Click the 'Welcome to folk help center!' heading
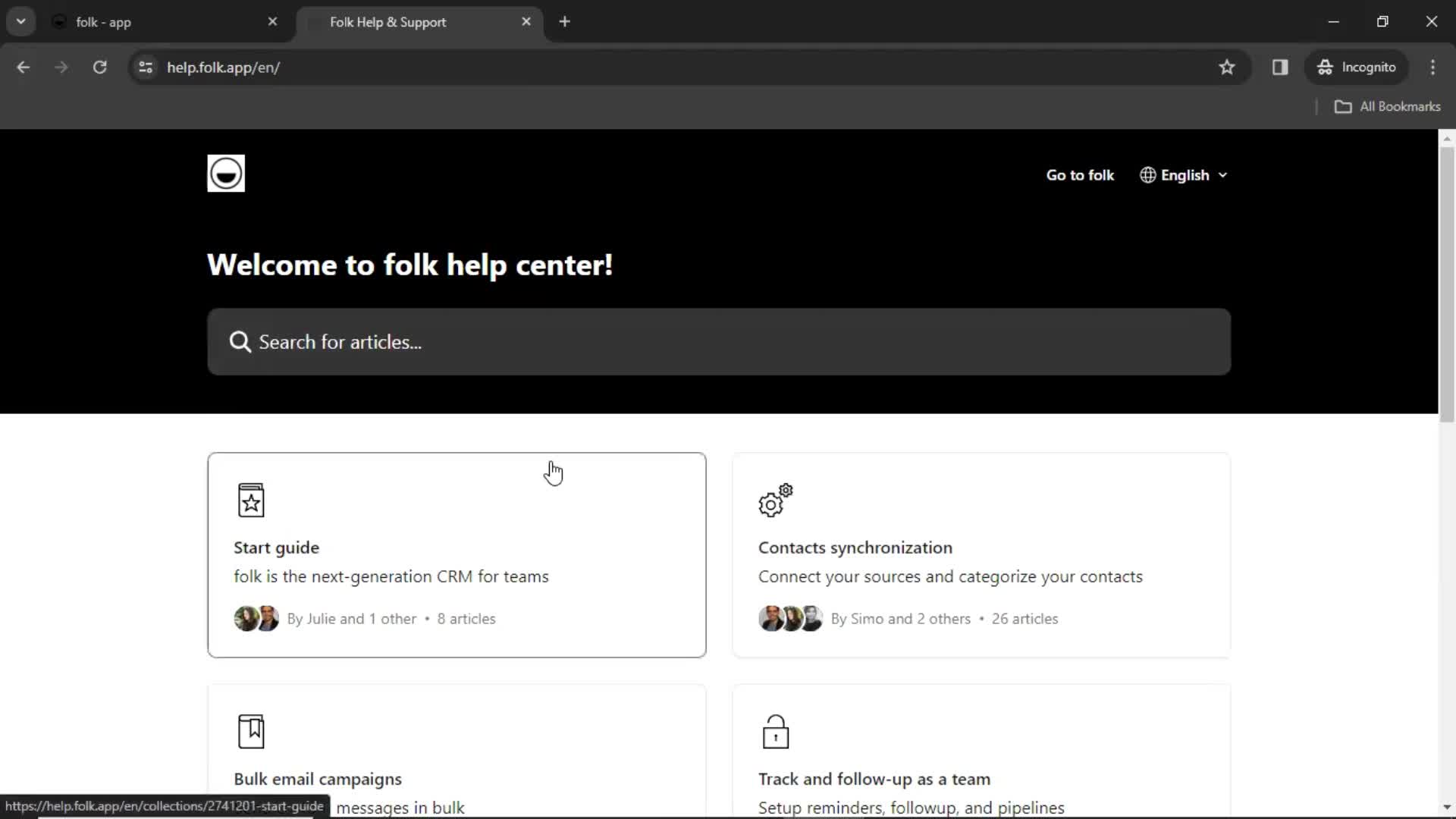This screenshot has height=819, width=1456. (x=409, y=265)
